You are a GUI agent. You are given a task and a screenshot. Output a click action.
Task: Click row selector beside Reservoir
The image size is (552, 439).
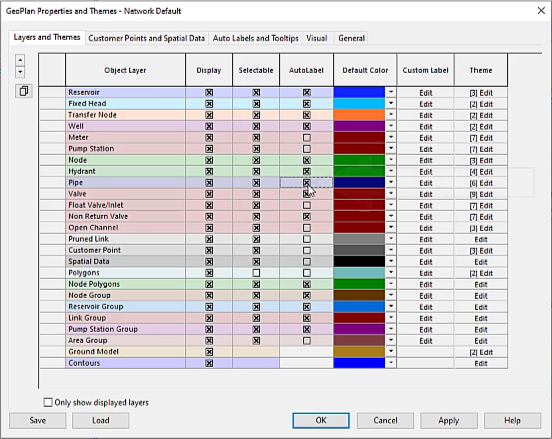click(x=52, y=93)
